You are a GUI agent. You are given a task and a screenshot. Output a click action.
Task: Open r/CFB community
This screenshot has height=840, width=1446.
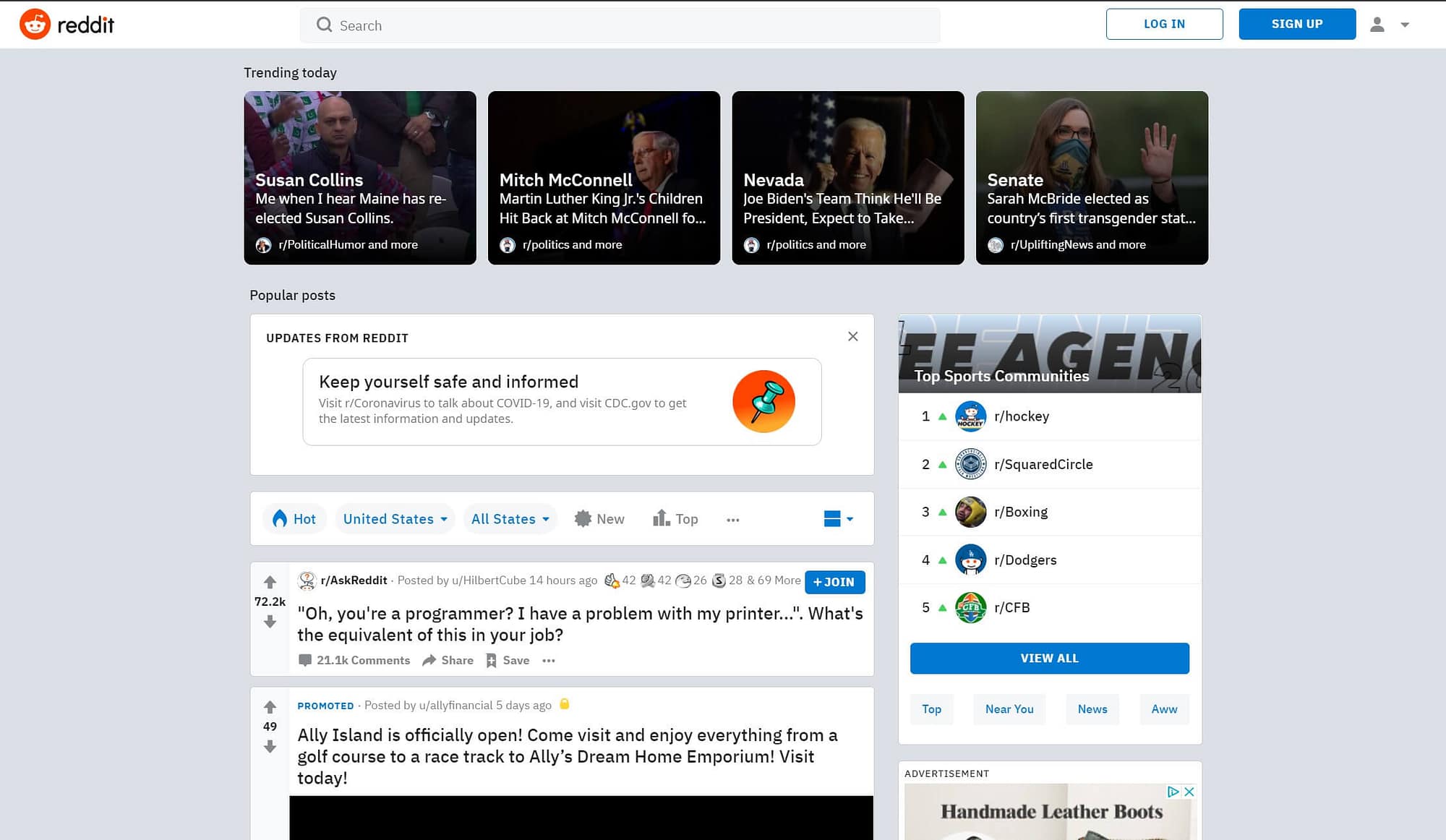click(x=1011, y=608)
